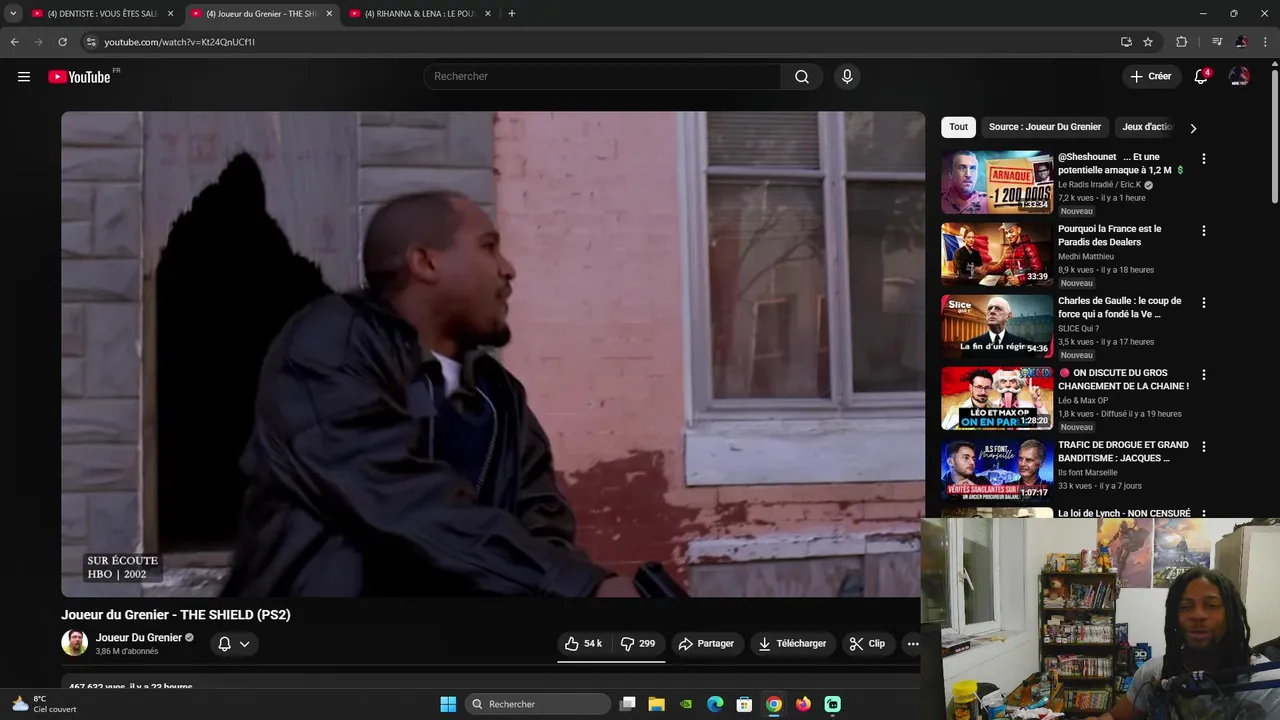This screenshot has width=1280, height=720.
Task: Open Chrome profile avatar
Action: pyautogui.click(x=1241, y=42)
